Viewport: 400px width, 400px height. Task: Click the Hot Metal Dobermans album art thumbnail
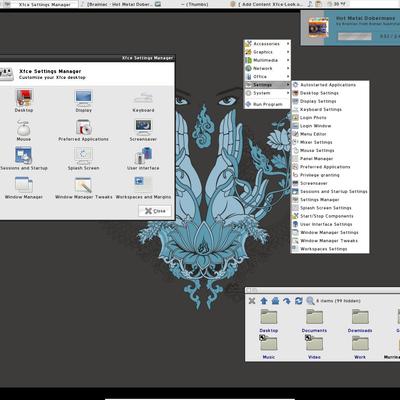click(318, 27)
